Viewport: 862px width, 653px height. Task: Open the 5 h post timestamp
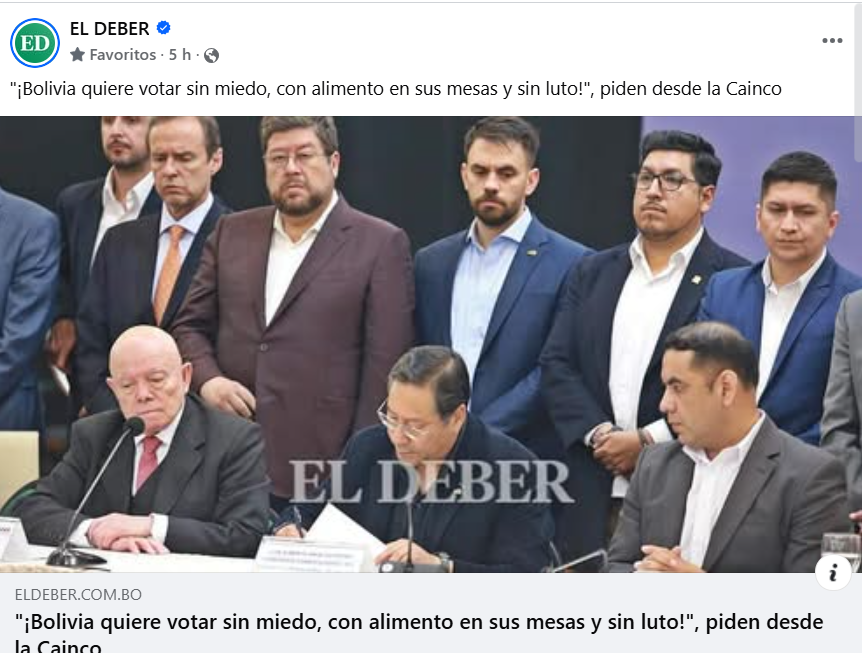point(180,55)
